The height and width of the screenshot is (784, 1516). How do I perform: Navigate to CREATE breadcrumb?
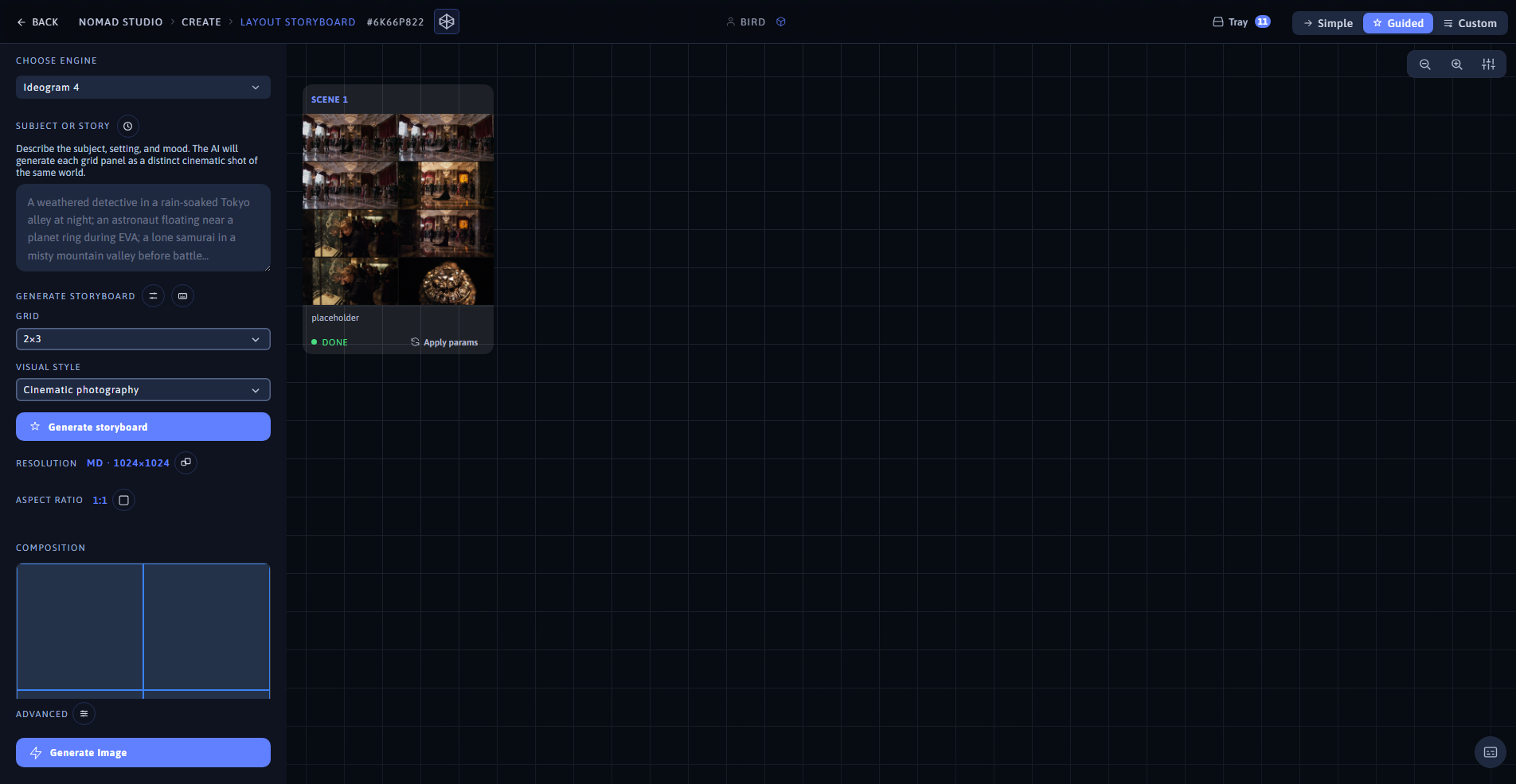201,22
